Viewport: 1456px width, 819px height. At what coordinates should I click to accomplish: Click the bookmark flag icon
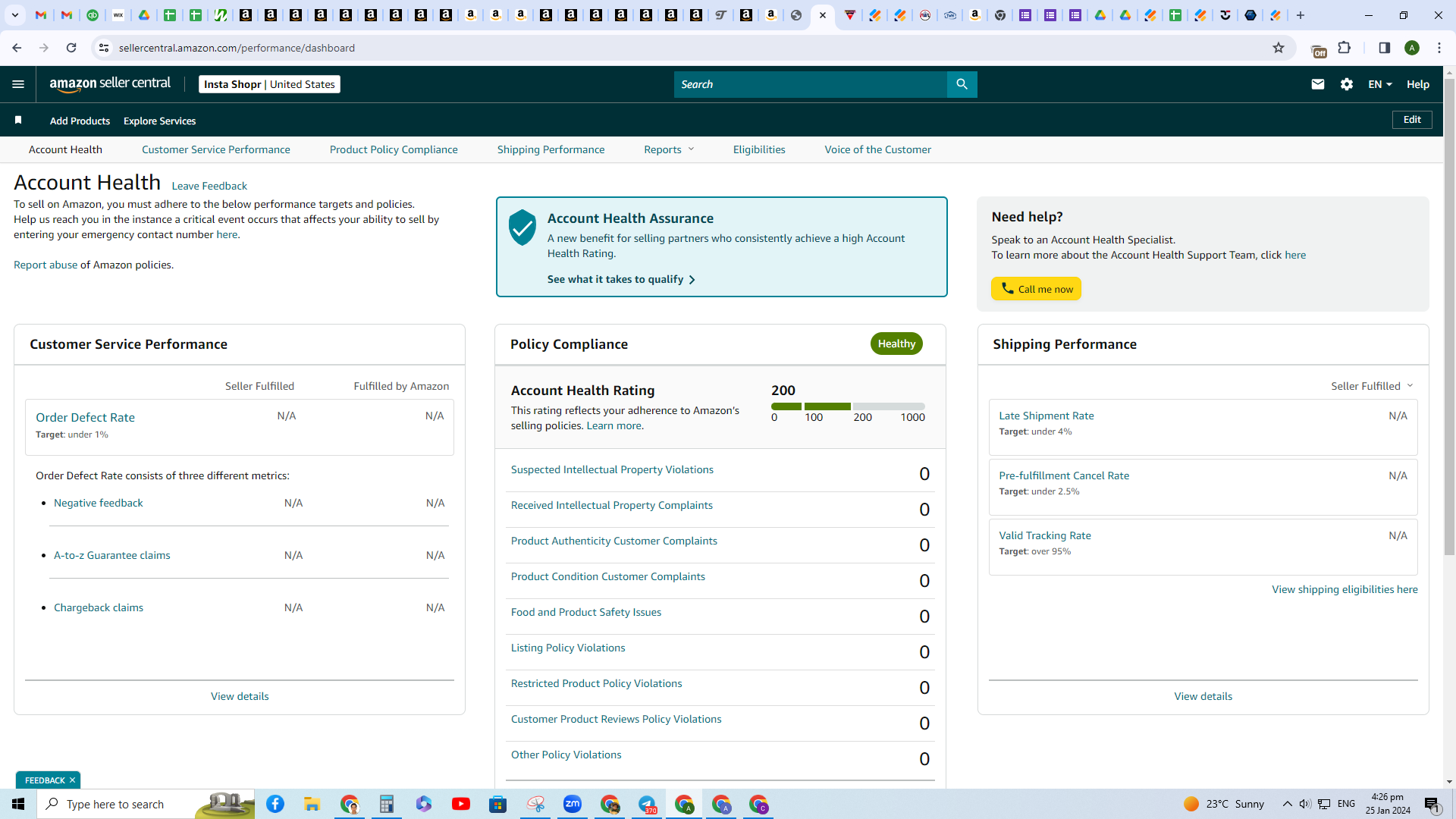tap(18, 120)
